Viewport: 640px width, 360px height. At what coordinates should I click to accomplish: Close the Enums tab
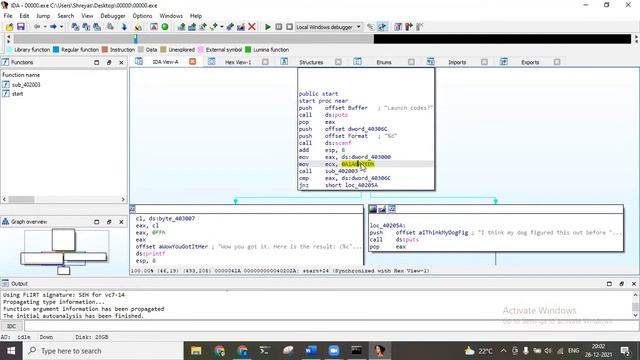coord(411,62)
